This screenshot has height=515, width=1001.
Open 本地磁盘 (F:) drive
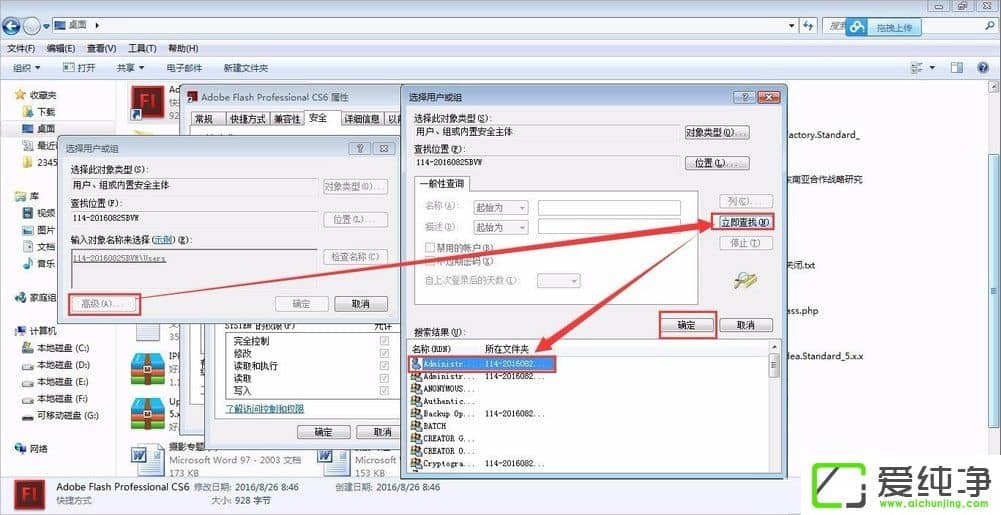click(x=56, y=398)
